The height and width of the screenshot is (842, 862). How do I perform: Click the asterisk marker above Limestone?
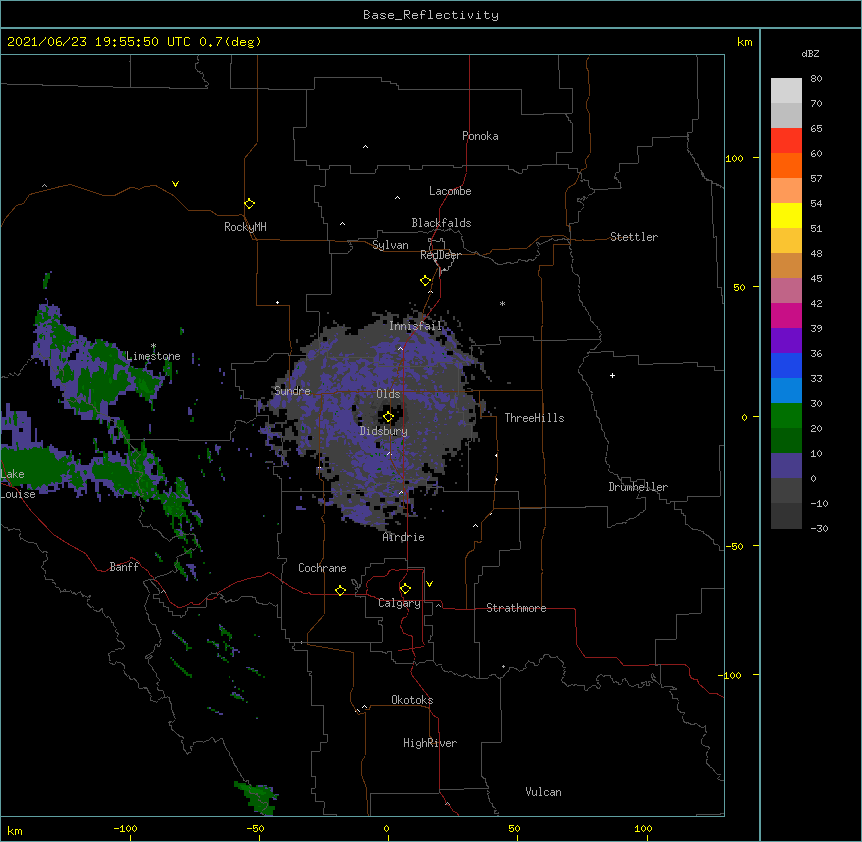(153, 346)
